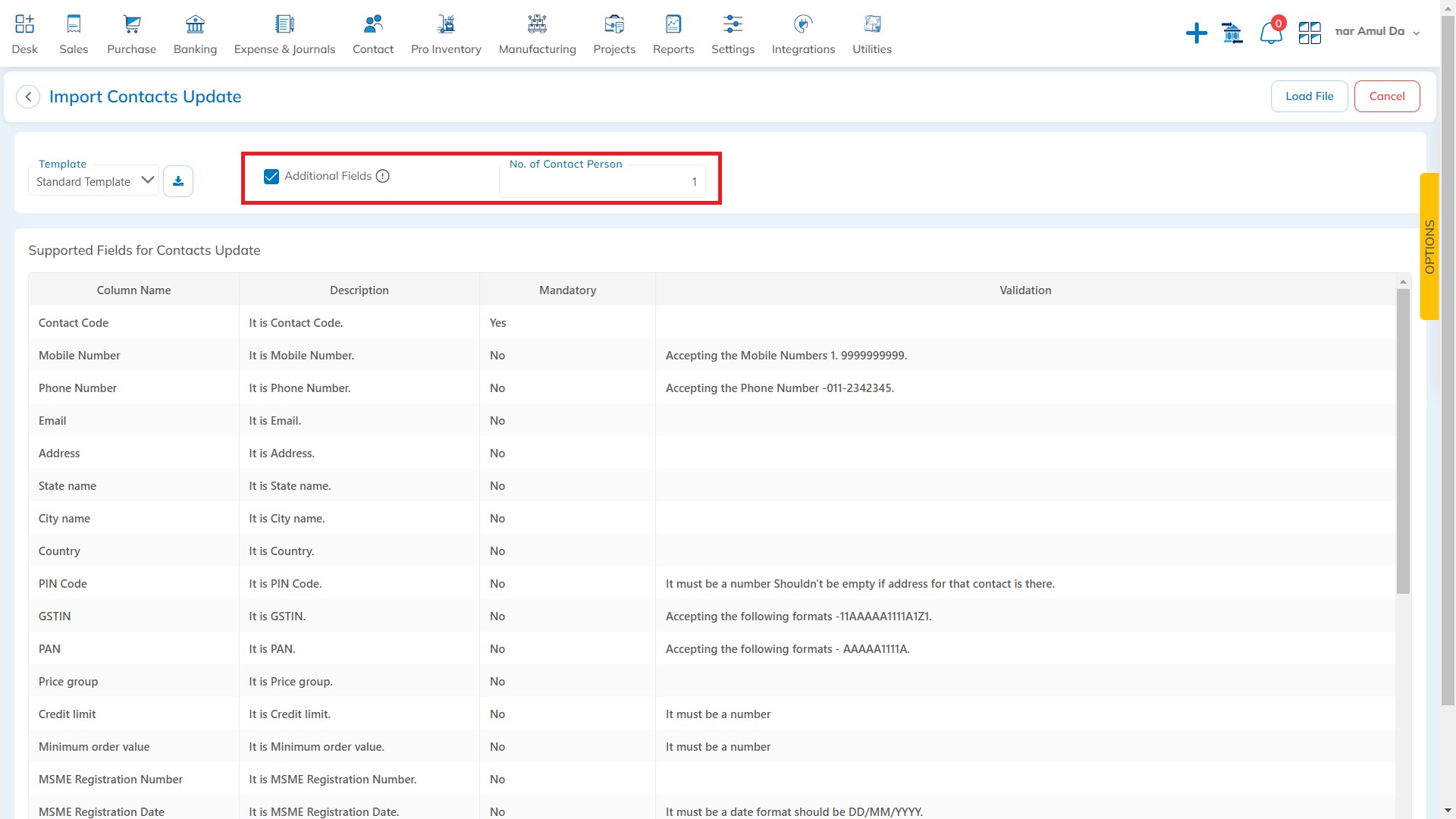The width and height of the screenshot is (1456, 819).
Task: Select the MSME Registration Number cell
Action: point(133,780)
